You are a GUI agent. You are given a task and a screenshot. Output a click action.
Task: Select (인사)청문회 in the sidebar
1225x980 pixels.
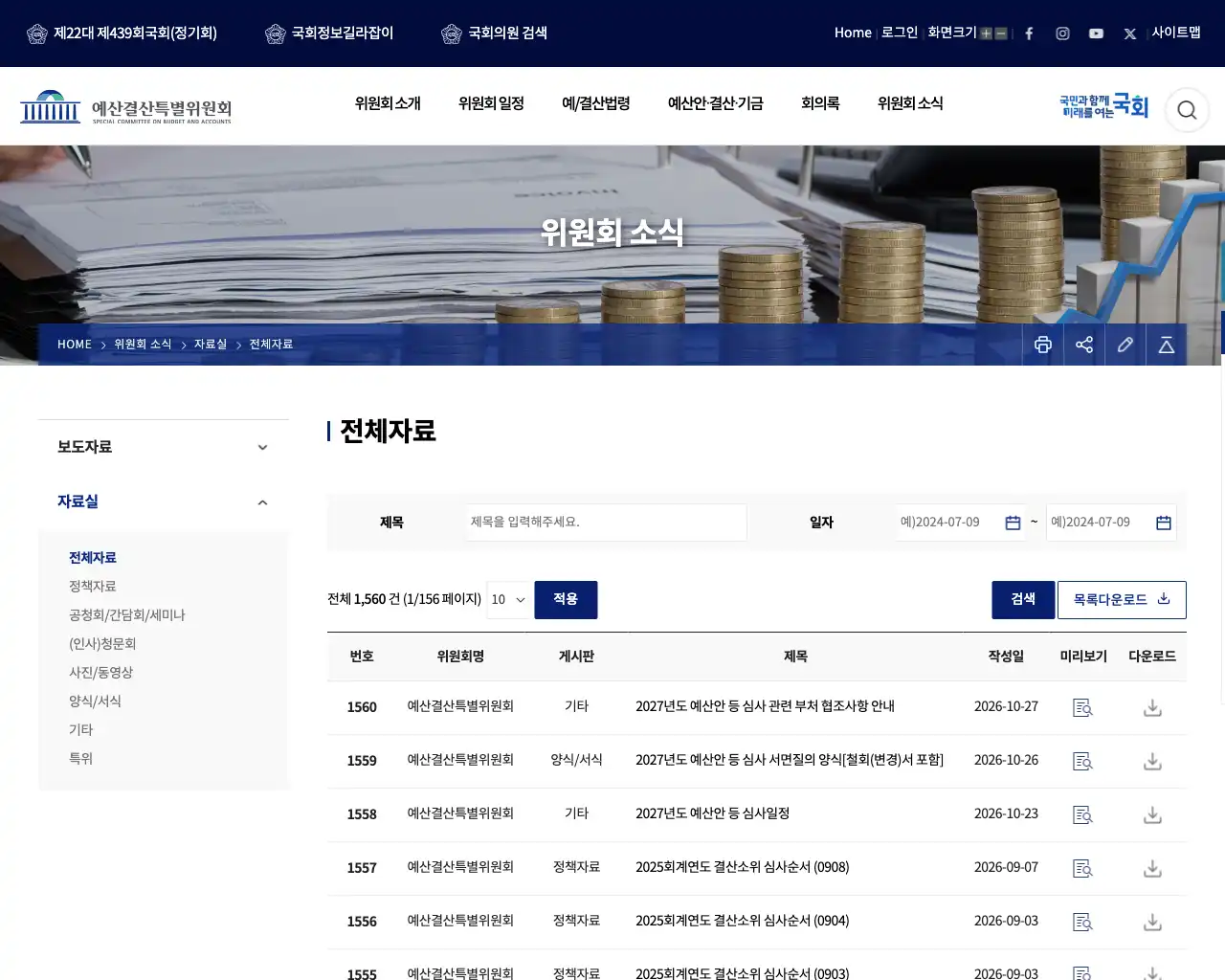click(x=102, y=644)
